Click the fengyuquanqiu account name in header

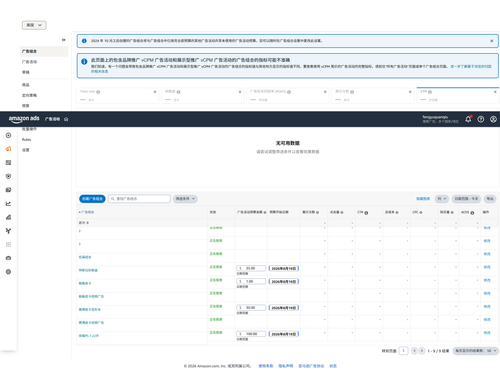coord(435,117)
